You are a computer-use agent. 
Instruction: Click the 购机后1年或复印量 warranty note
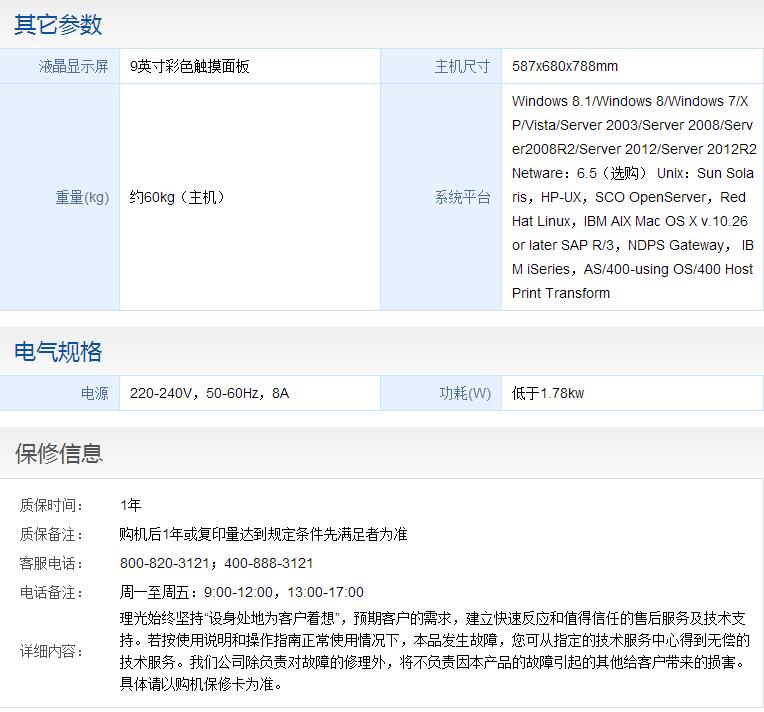(x=263, y=535)
